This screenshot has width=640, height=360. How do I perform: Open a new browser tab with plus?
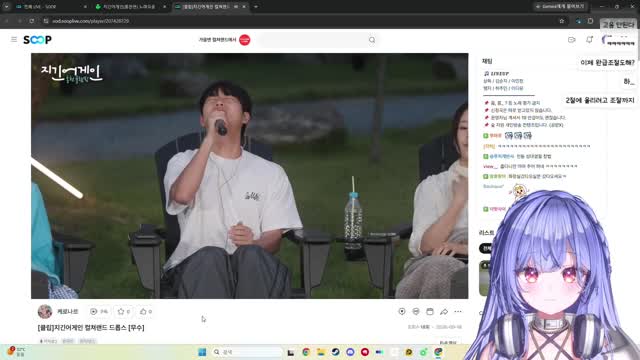[x=256, y=7]
